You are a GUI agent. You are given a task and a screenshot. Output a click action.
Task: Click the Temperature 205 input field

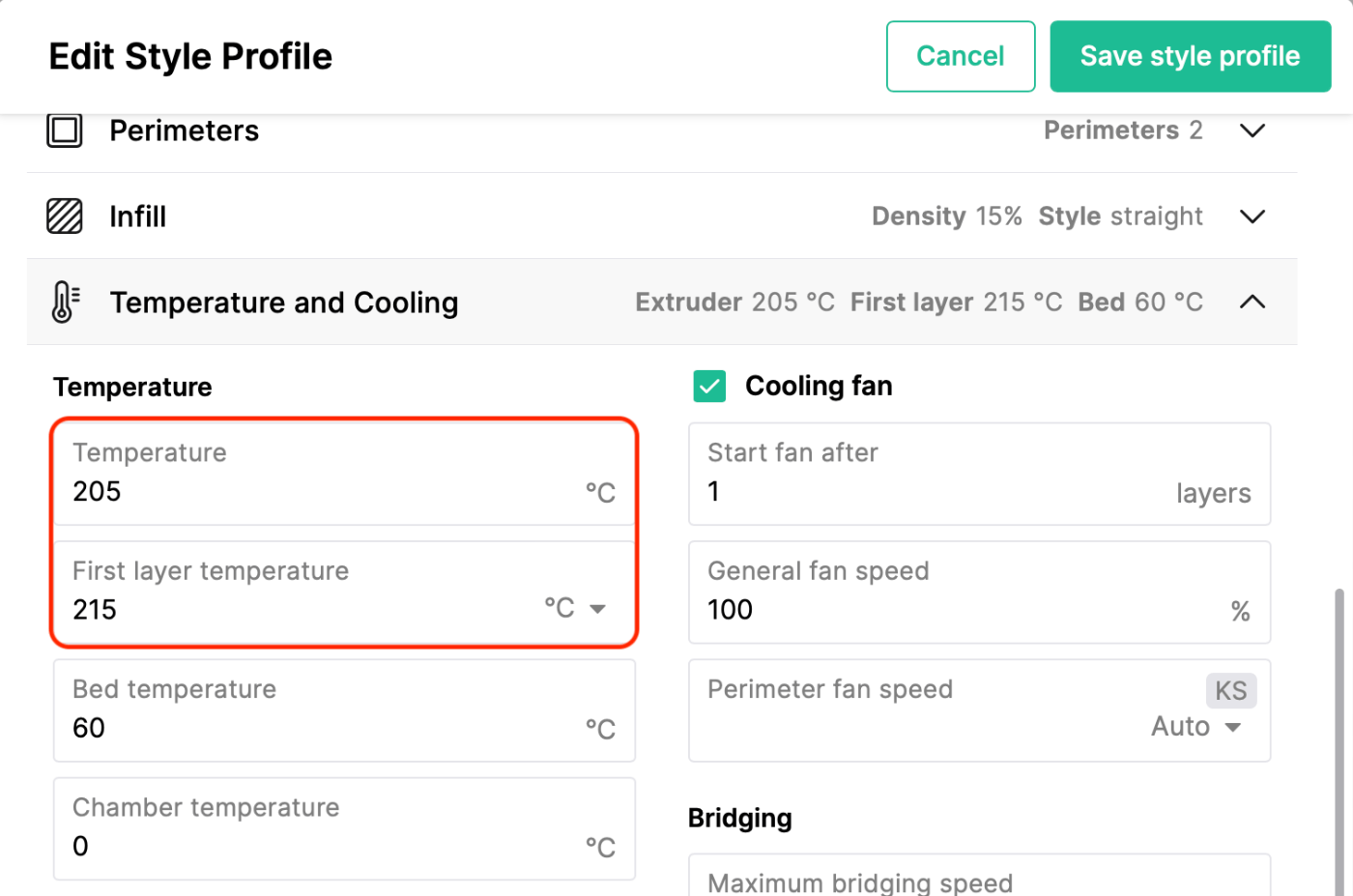pyautogui.click(x=344, y=474)
